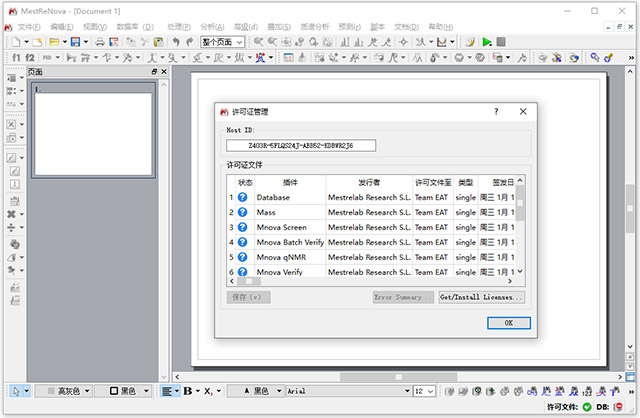640x418 pixels.
Task: Click the blue chain link toolbar icon
Action: [x=595, y=58]
